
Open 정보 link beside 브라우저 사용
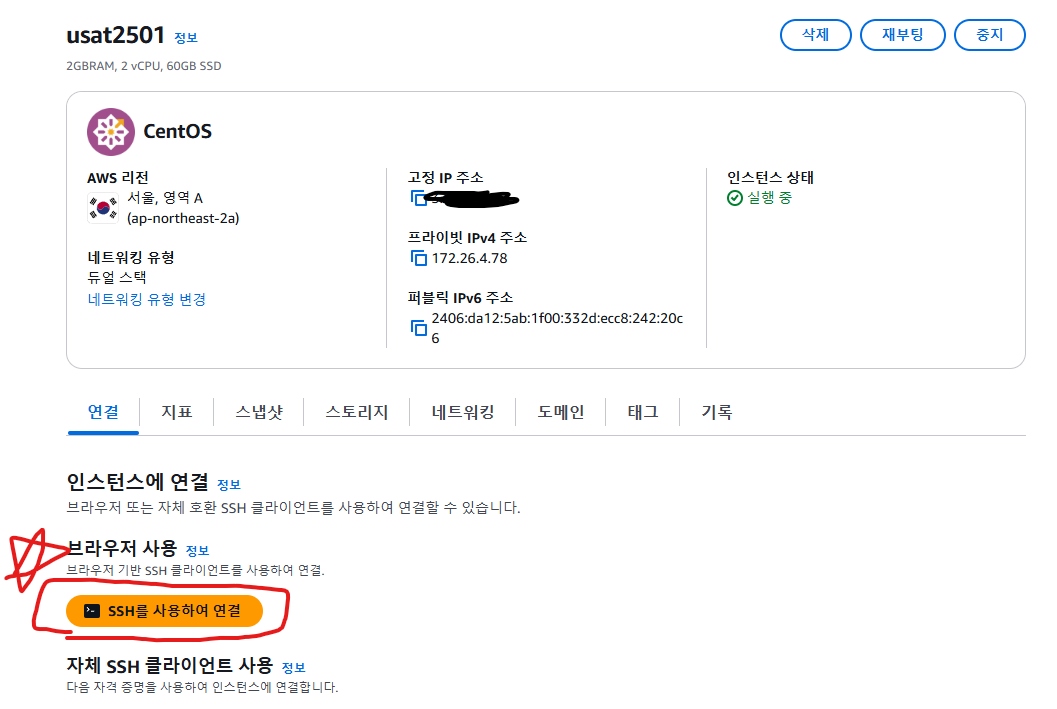coord(198,551)
